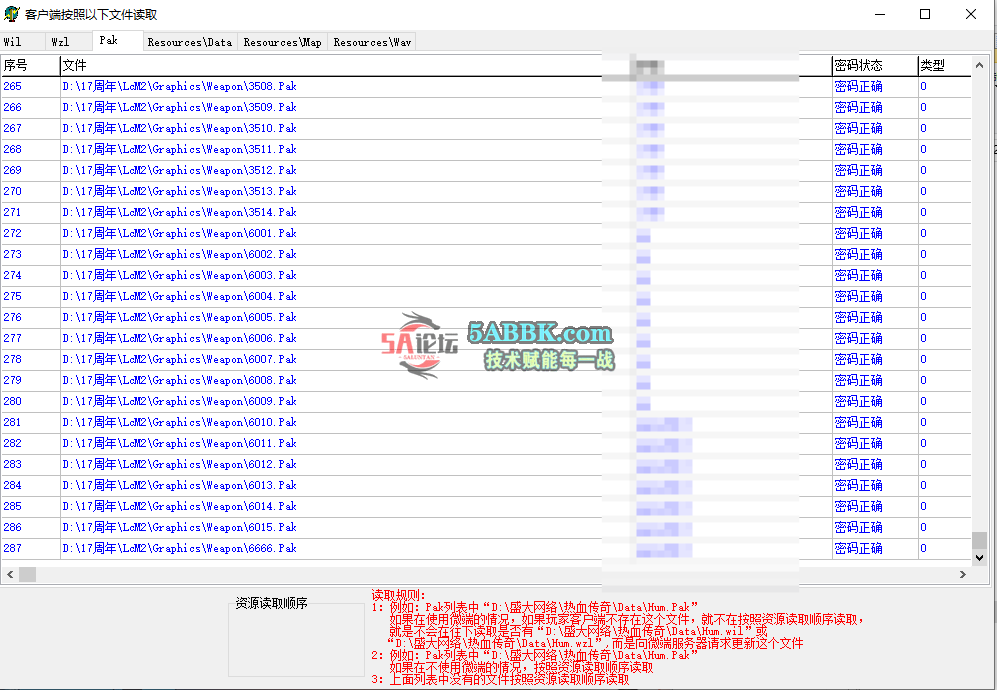Select row with Weapon\6001.Pak
This screenshot has height=690, width=997.
click(x=486, y=233)
